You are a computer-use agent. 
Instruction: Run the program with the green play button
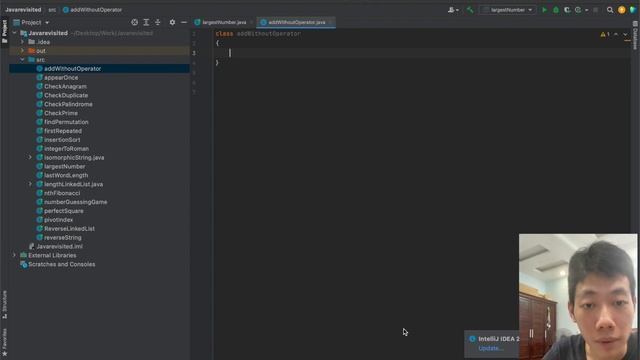[544, 10]
